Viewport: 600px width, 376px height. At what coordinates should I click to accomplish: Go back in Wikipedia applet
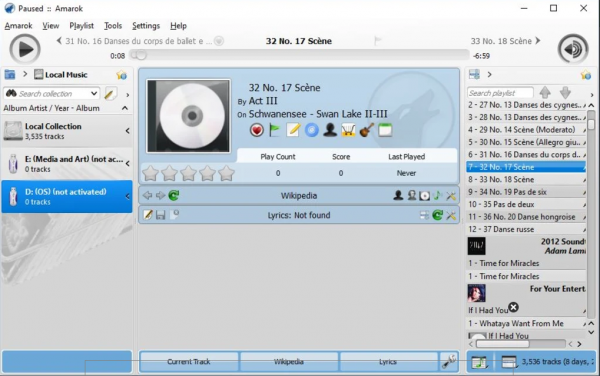click(147, 195)
